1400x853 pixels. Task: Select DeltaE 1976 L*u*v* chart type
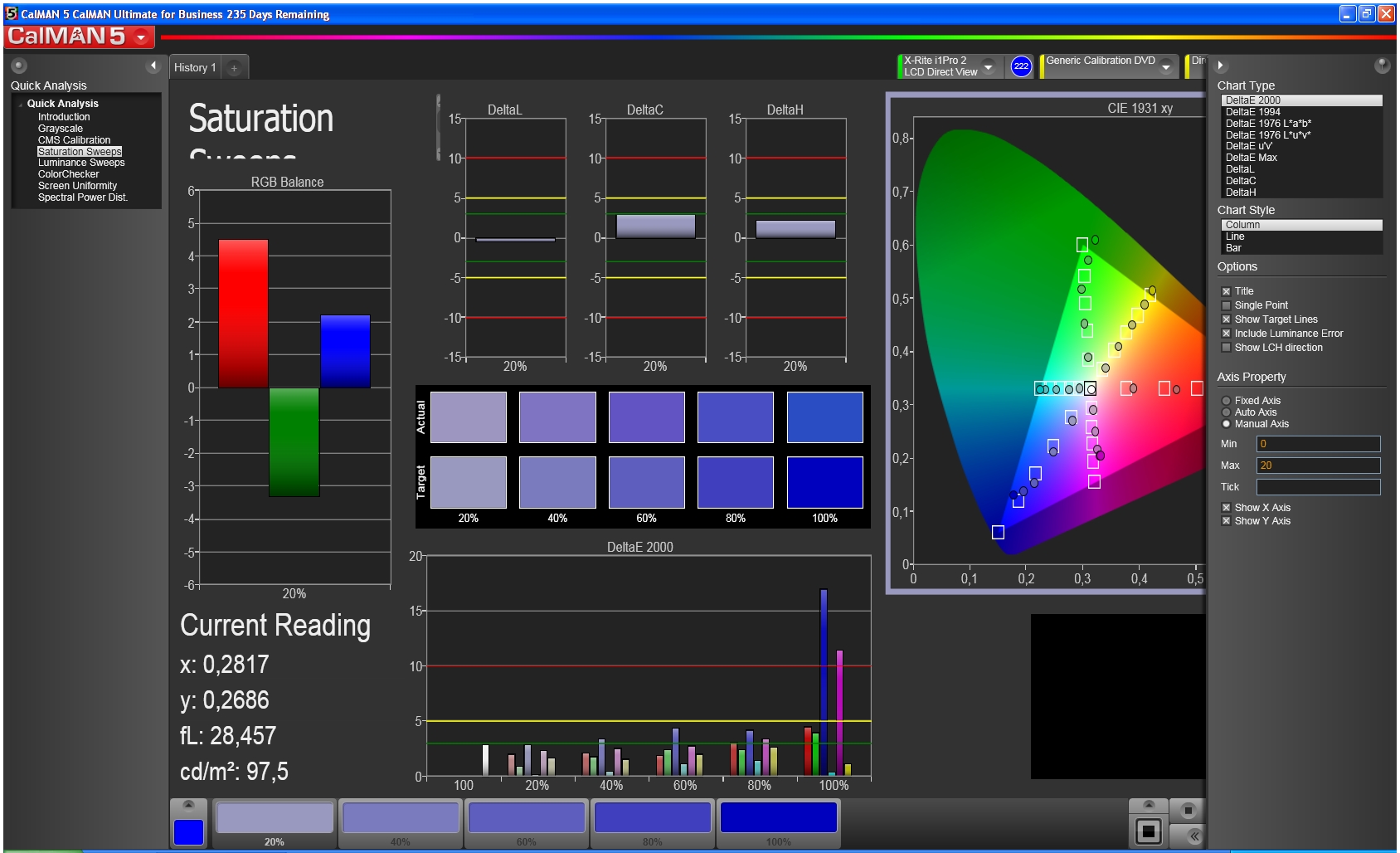(1301, 135)
